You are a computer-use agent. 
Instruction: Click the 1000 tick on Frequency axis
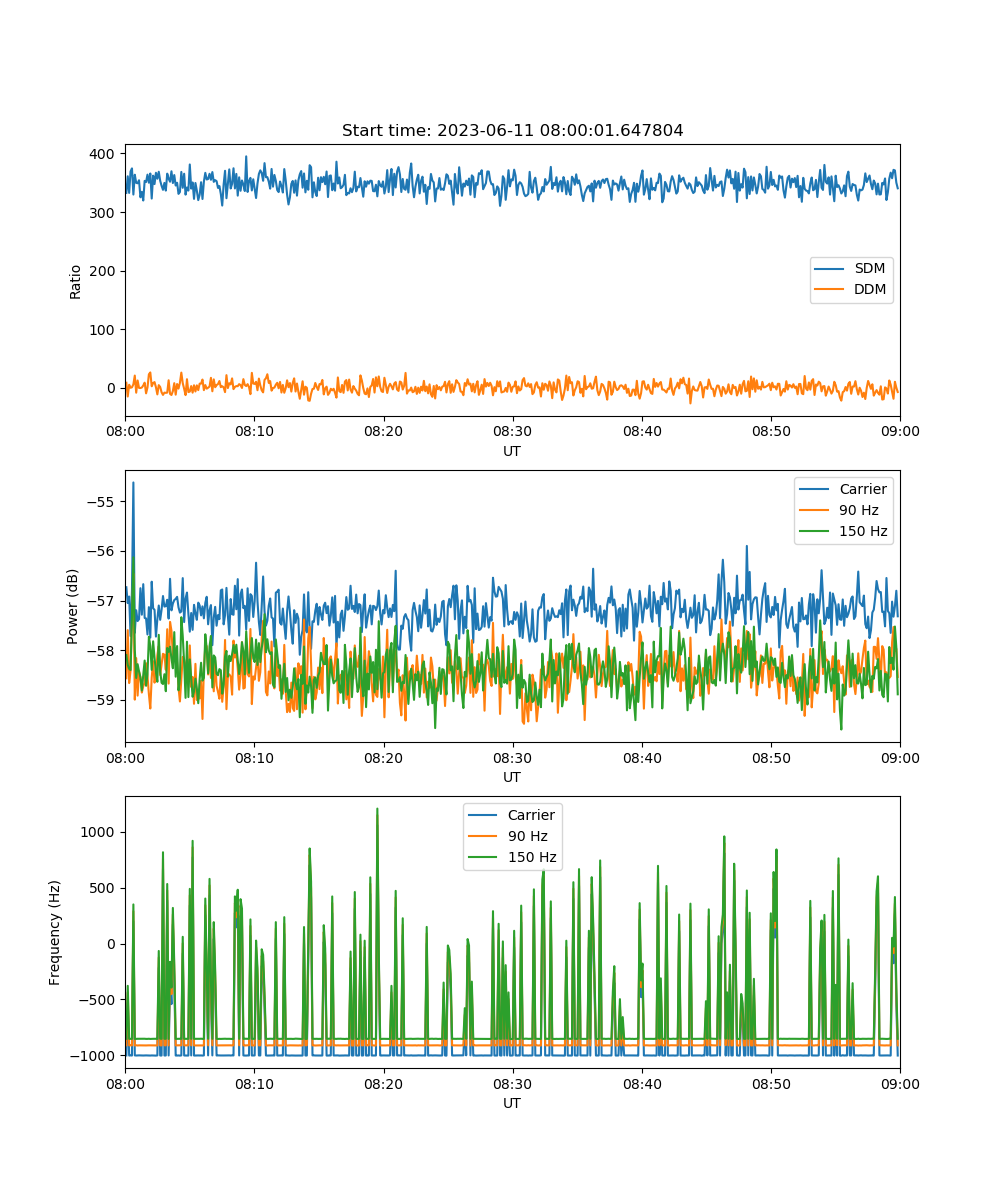pos(100,832)
